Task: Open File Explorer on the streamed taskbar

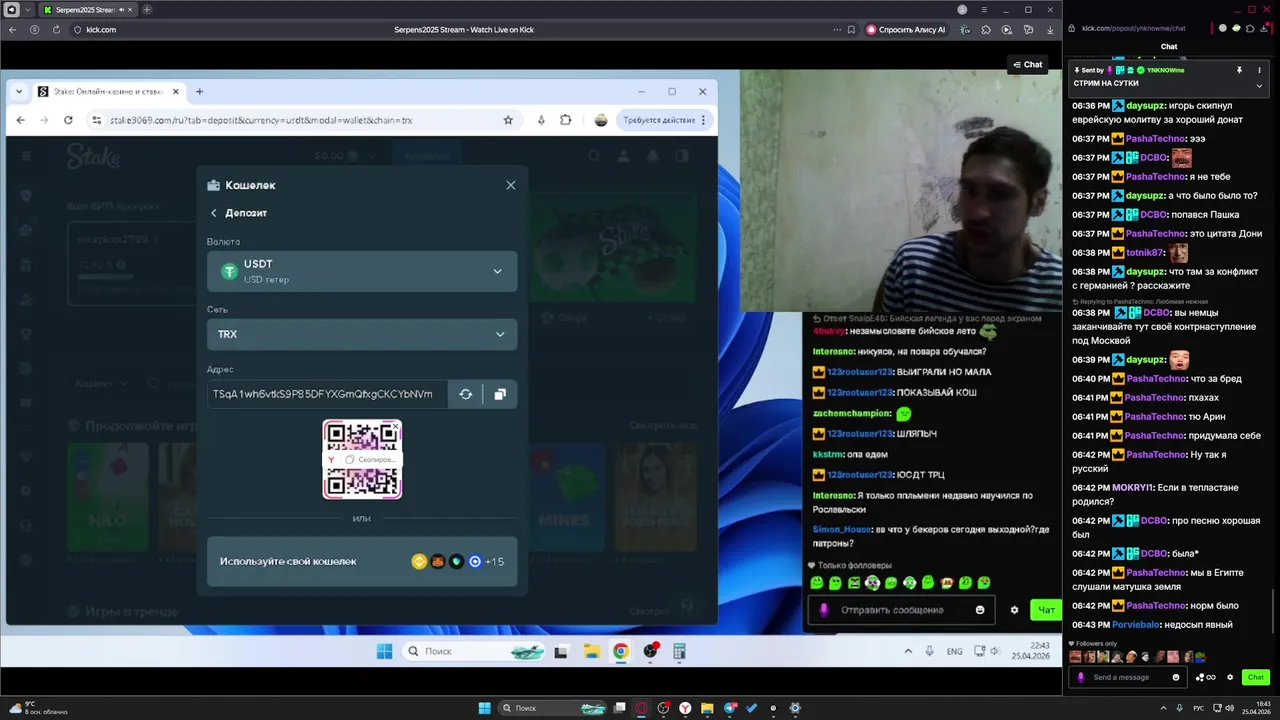Action: (592, 651)
